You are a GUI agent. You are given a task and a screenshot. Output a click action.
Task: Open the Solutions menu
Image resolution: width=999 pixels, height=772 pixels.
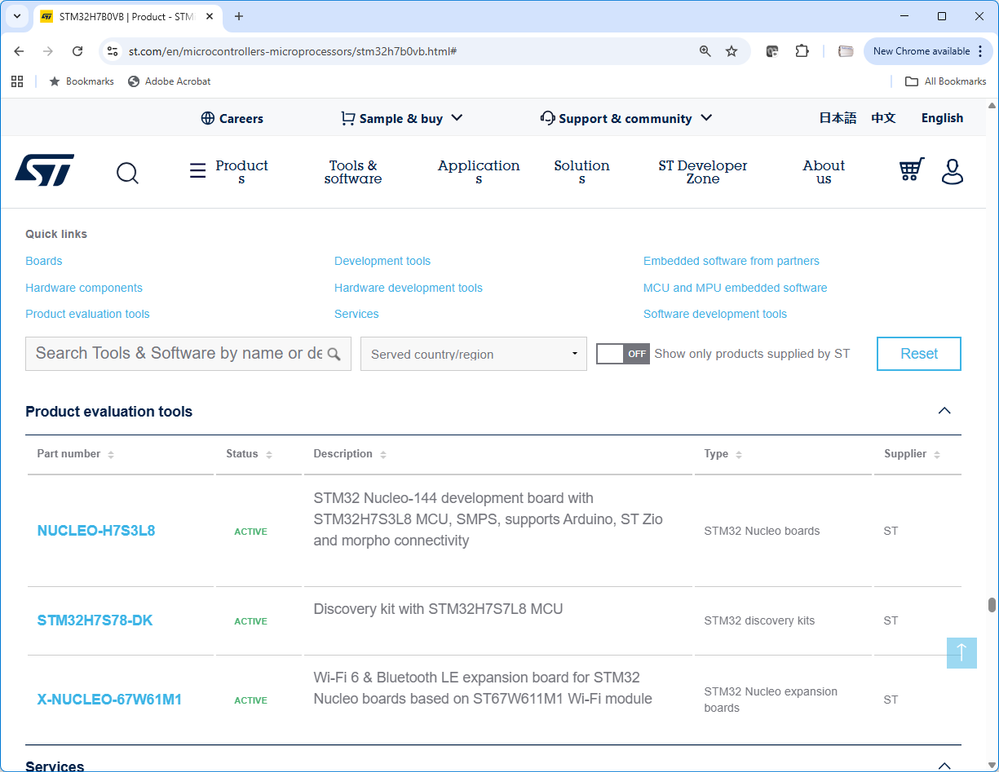point(582,172)
